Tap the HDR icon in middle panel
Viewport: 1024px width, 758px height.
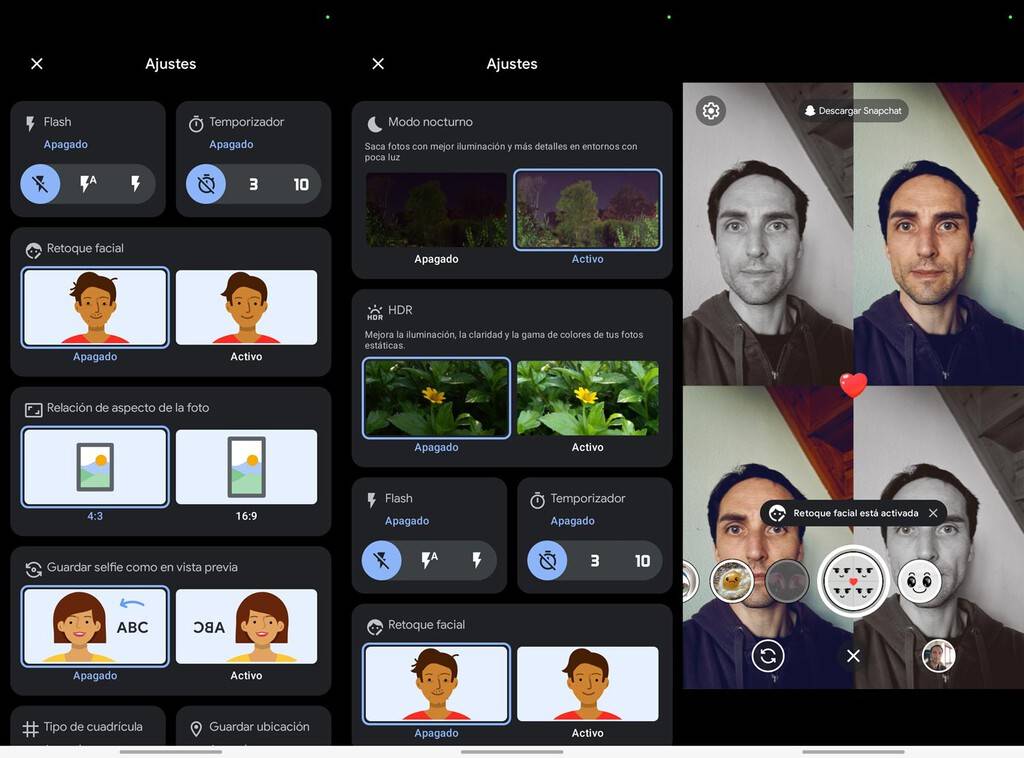pos(375,311)
